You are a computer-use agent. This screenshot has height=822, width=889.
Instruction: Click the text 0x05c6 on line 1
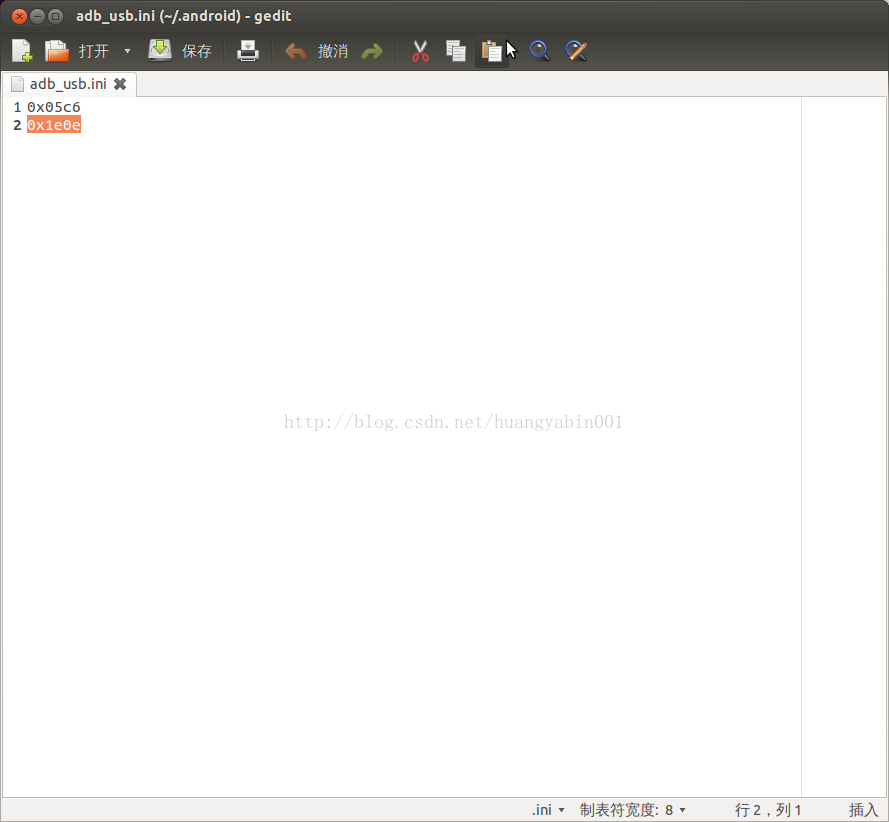pos(54,107)
